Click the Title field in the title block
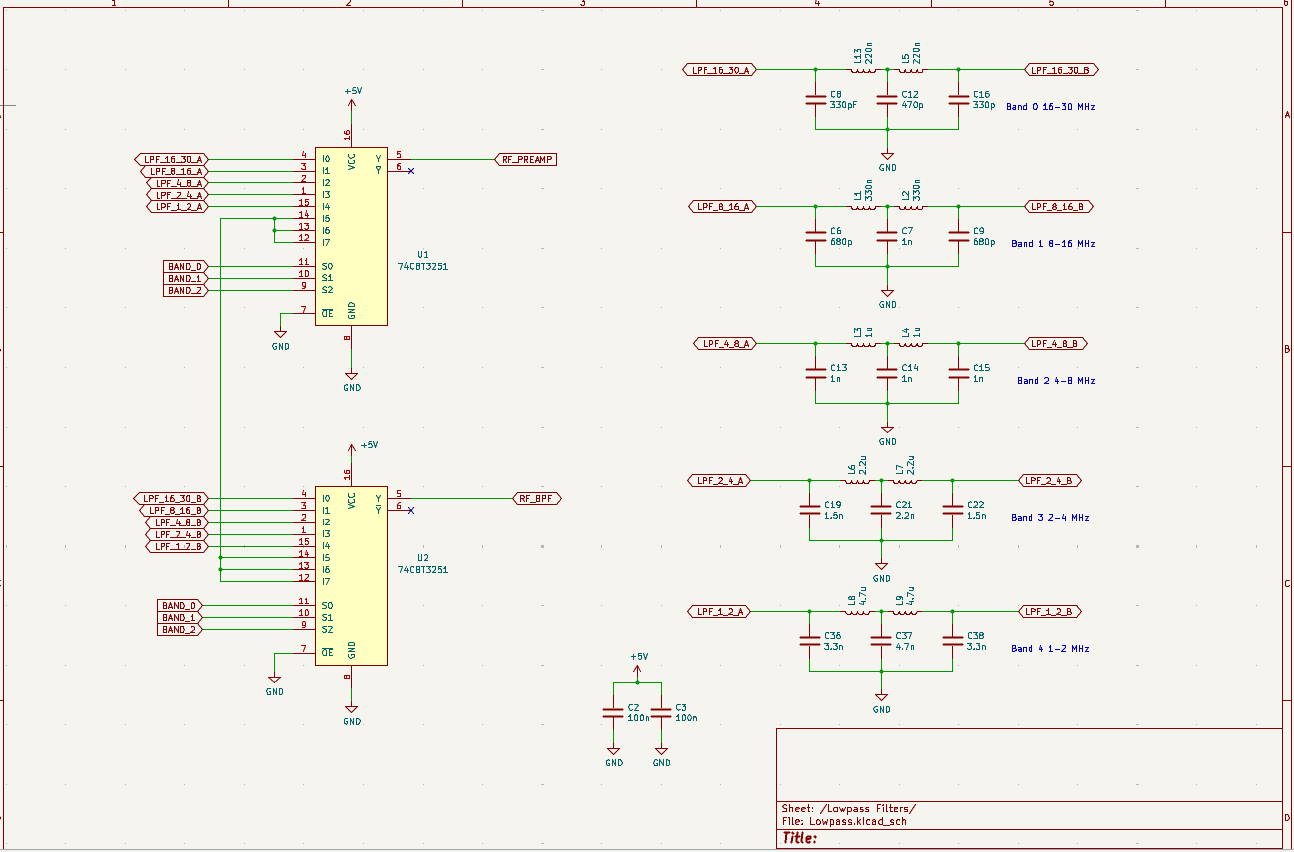 pos(800,838)
